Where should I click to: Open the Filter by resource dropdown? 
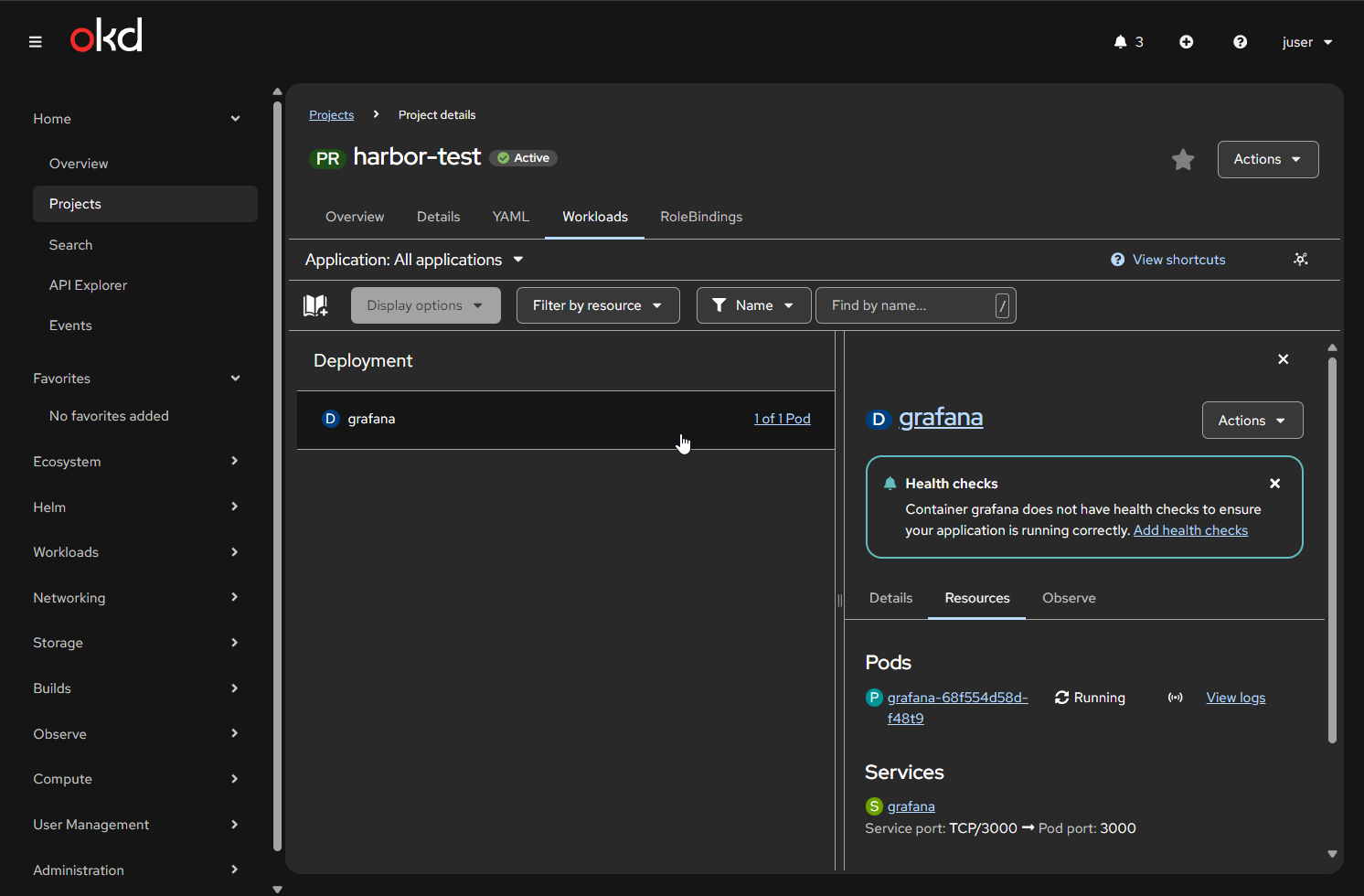(x=597, y=305)
